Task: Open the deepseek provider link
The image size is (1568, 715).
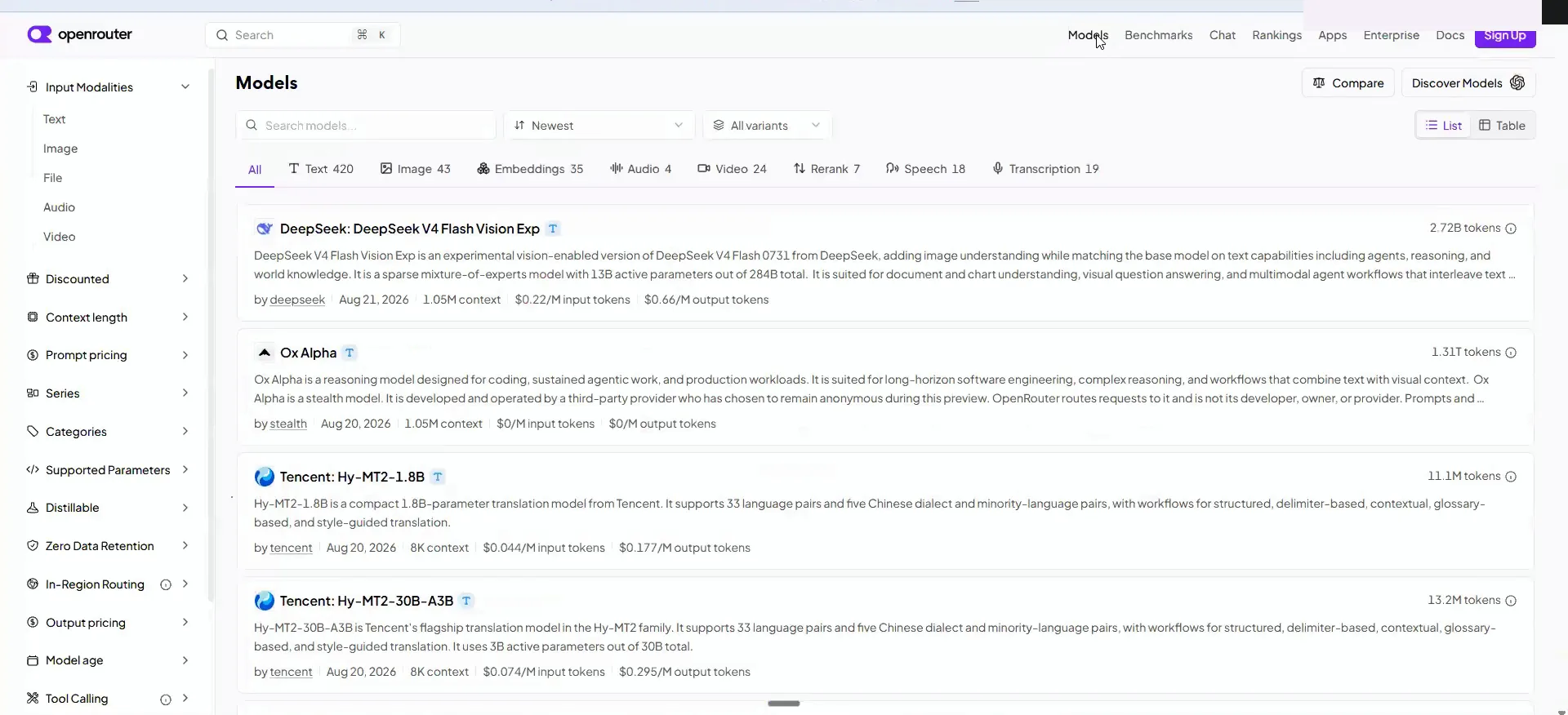Action: 297,300
